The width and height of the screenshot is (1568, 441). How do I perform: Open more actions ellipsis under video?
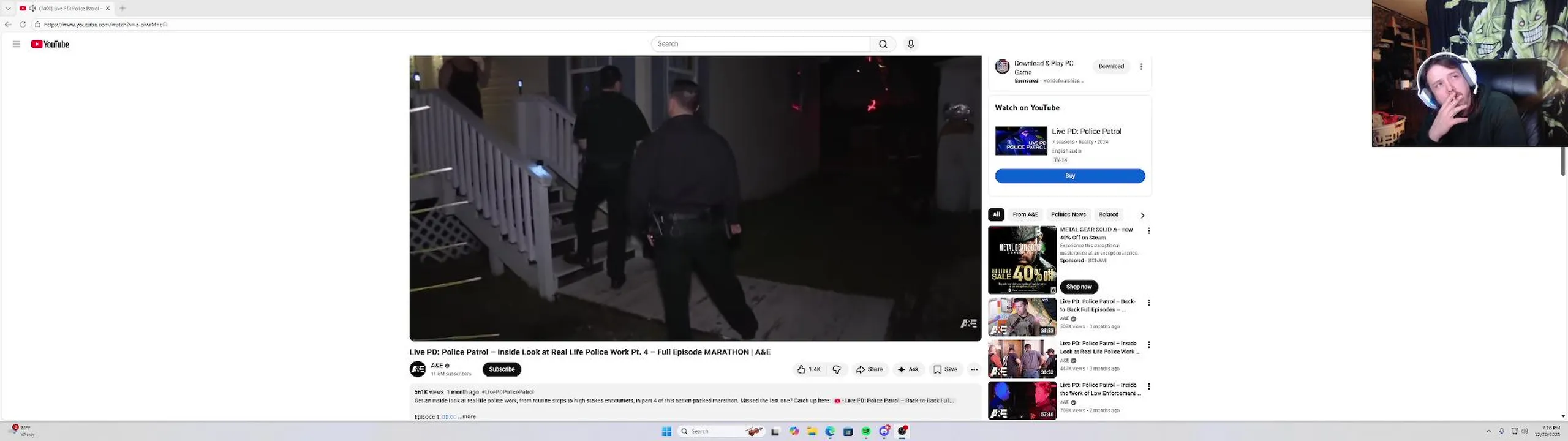(974, 369)
